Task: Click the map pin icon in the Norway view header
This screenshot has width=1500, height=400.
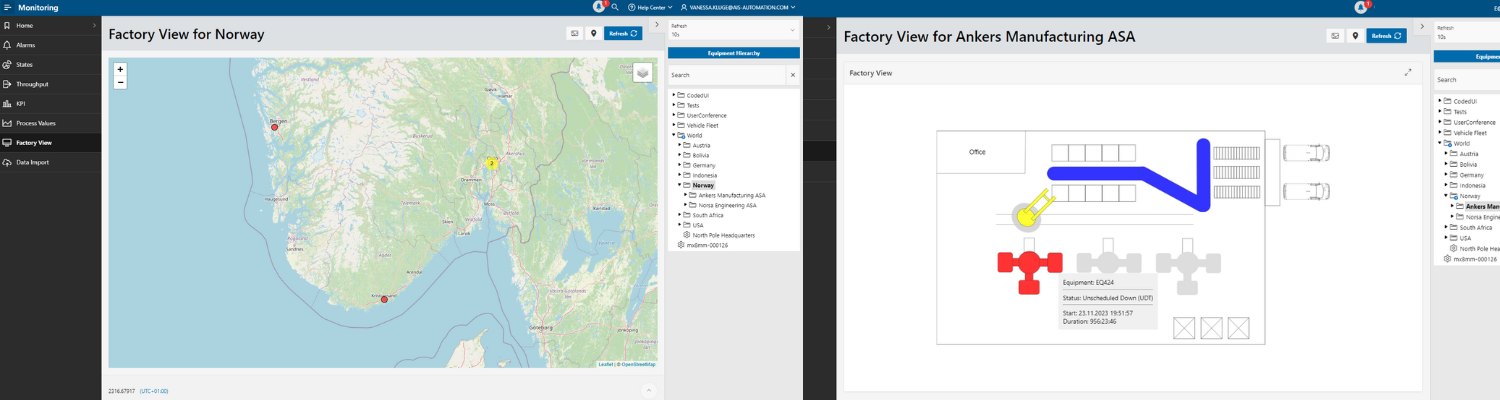Action: 593,34
